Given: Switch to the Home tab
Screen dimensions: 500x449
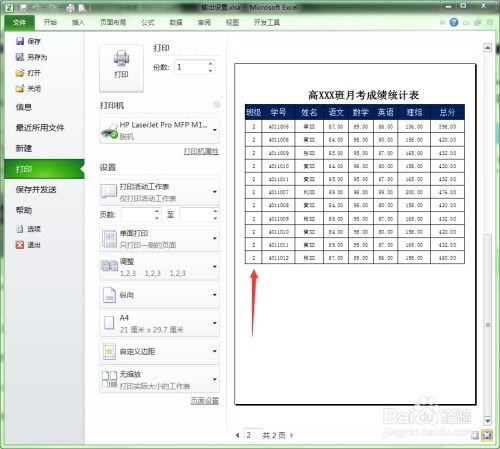Looking at the screenshot, I should (x=50, y=22).
